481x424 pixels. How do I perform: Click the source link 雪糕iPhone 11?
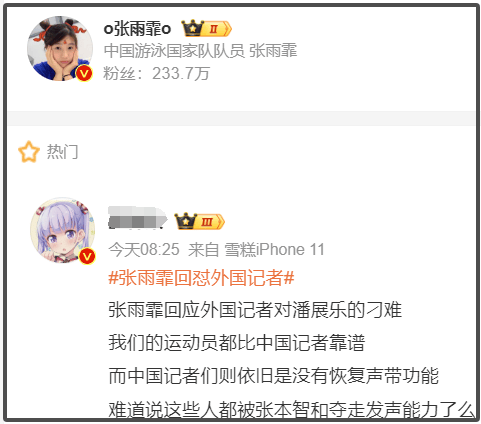pyautogui.click(x=274, y=249)
